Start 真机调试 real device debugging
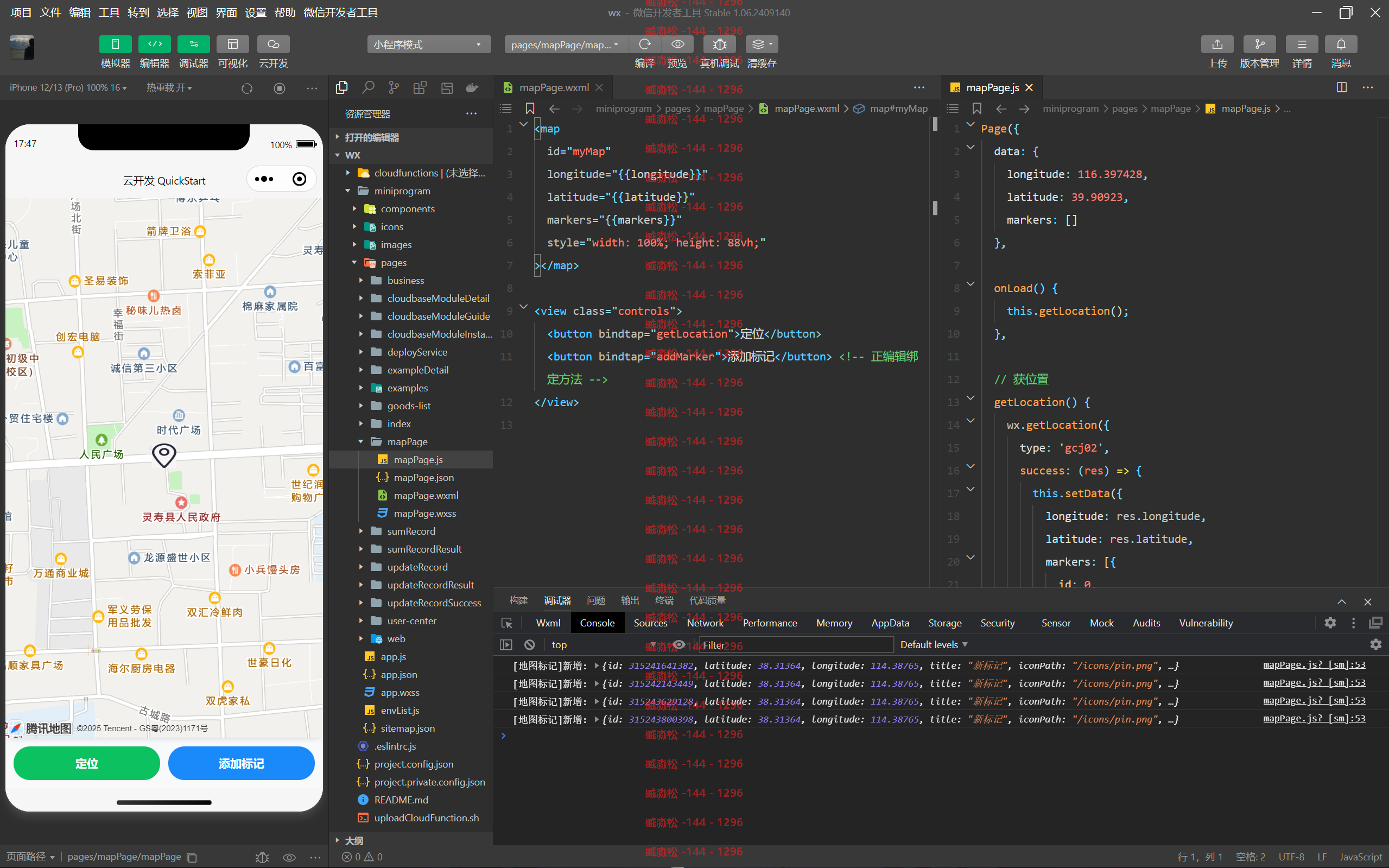This screenshot has width=1389, height=868. coord(719,44)
